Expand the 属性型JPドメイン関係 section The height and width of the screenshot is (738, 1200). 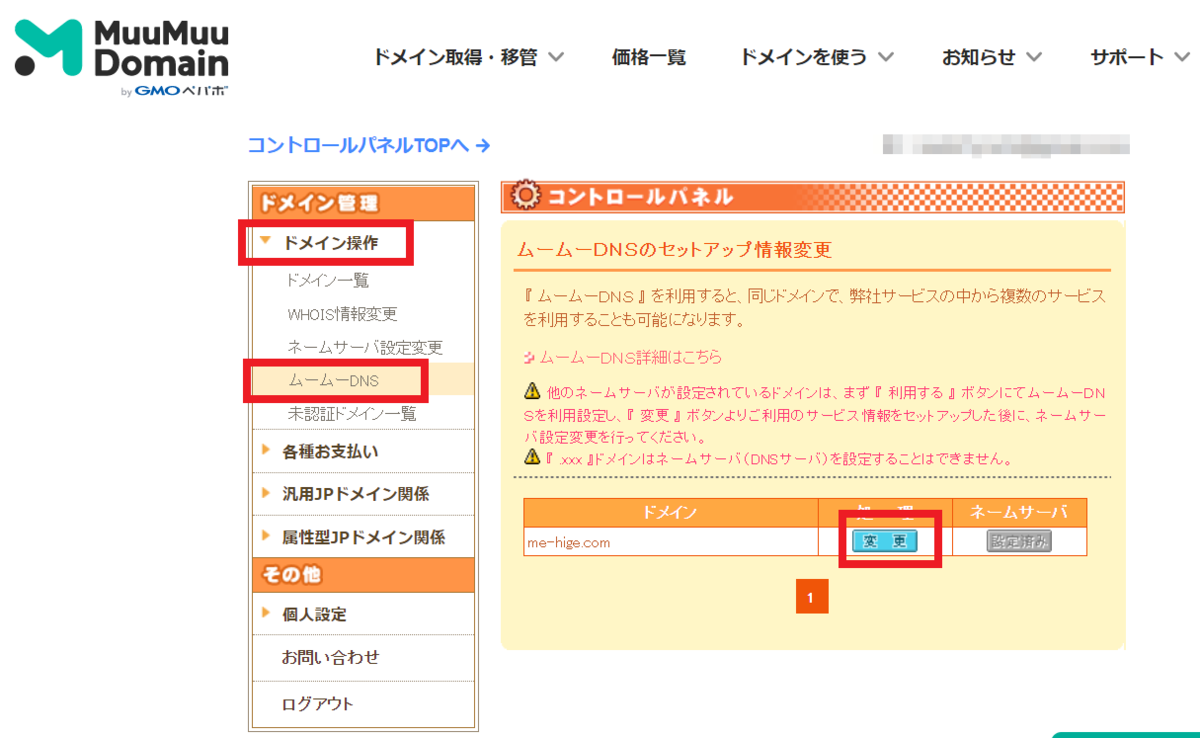coord(352,537)
